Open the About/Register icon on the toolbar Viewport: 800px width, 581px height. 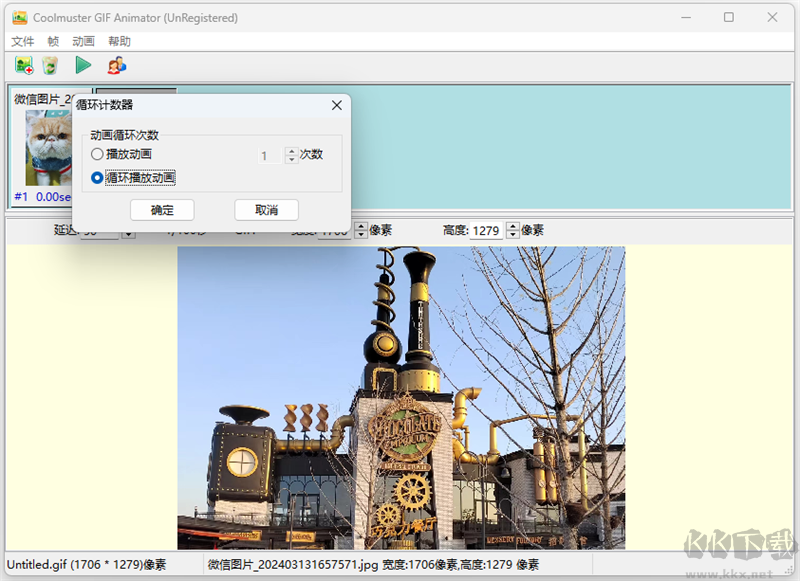117,65
